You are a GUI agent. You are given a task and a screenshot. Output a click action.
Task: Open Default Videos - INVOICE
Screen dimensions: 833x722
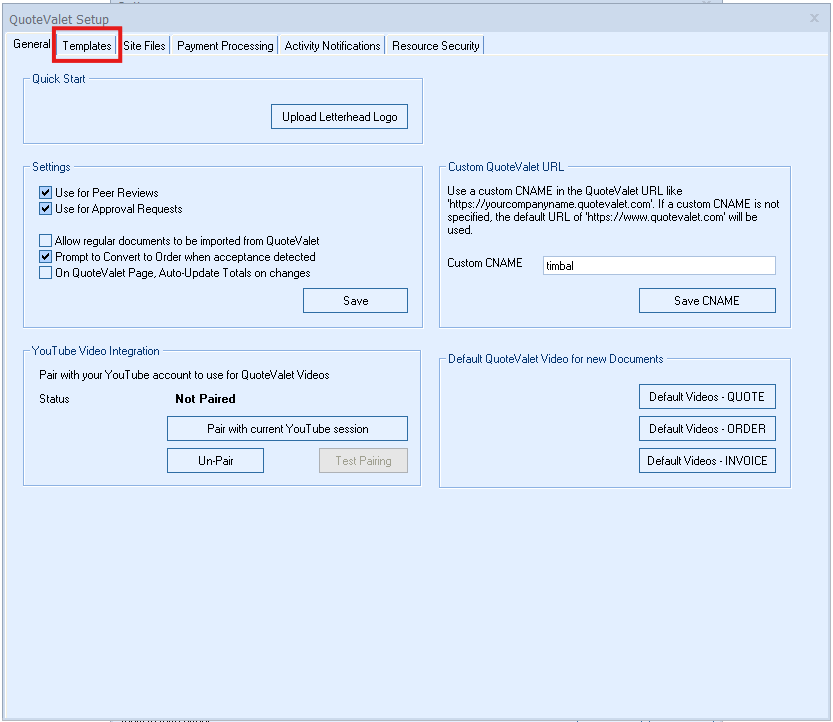pos(707,461)
